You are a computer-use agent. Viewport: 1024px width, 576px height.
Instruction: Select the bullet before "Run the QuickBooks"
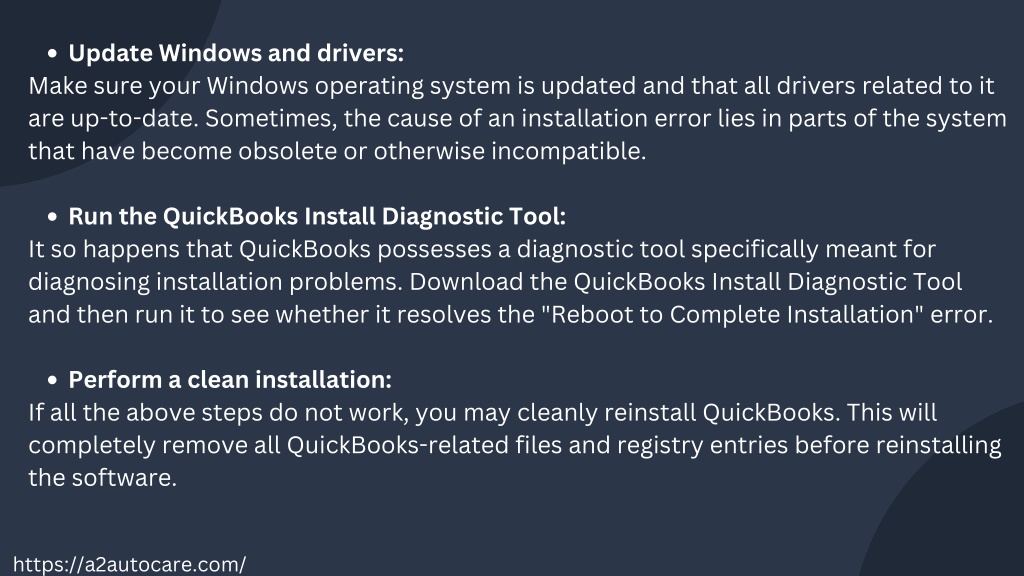[52, 217]
